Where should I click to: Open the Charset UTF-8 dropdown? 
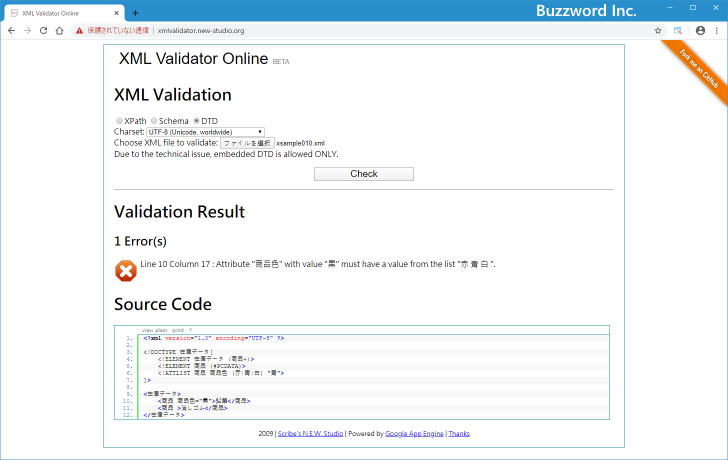pos(205,132)
